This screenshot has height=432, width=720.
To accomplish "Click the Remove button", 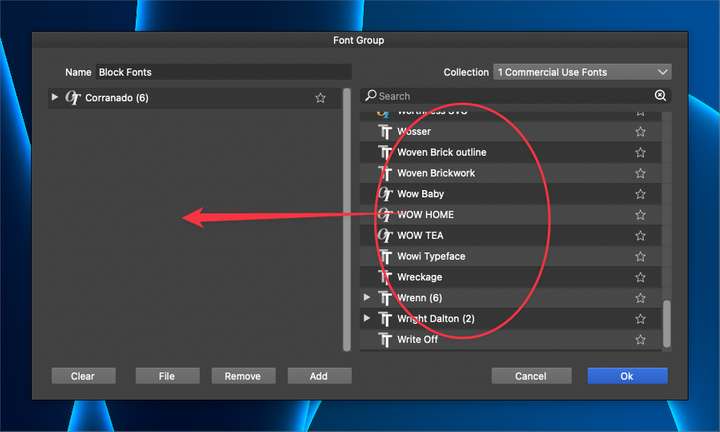I will pos(243,376).
